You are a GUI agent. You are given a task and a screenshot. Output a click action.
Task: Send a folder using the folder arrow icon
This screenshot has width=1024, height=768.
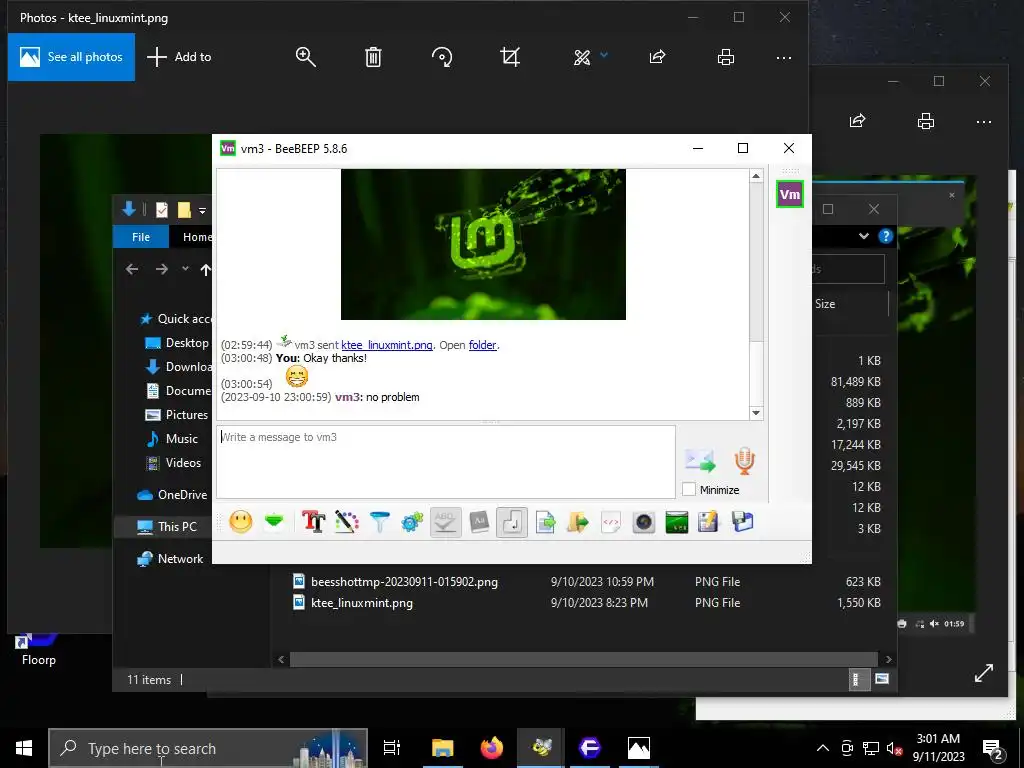coord(578,522)
